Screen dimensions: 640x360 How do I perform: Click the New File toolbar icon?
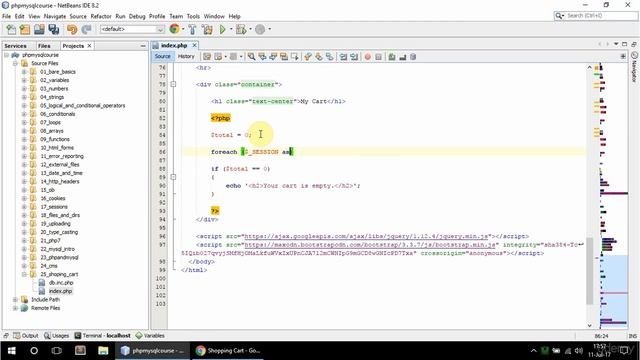coord(11,29)
